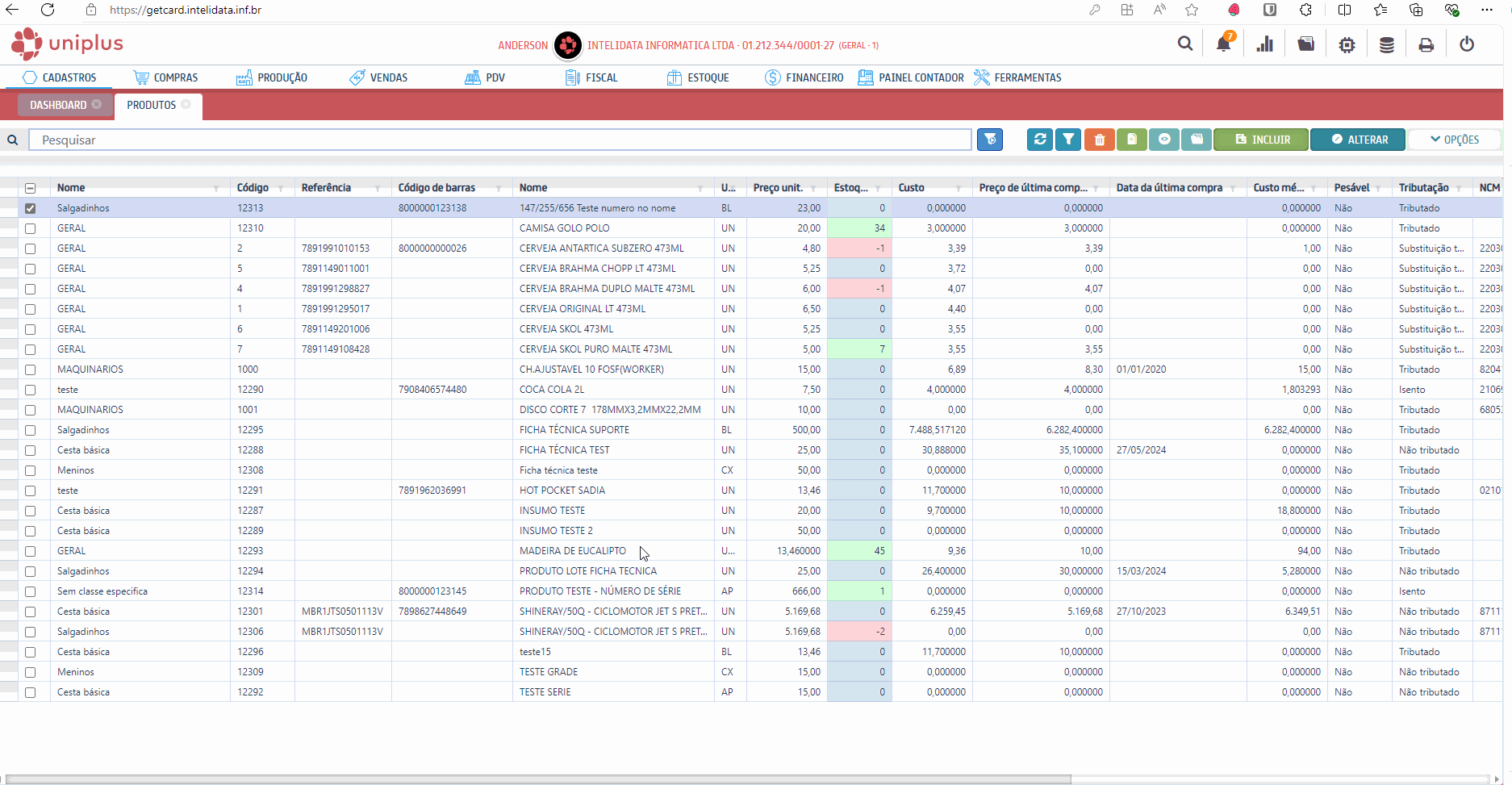Check the COCA COLA 2L row checkbox
Screen dimensions: 1512x785
coord(30,390)
